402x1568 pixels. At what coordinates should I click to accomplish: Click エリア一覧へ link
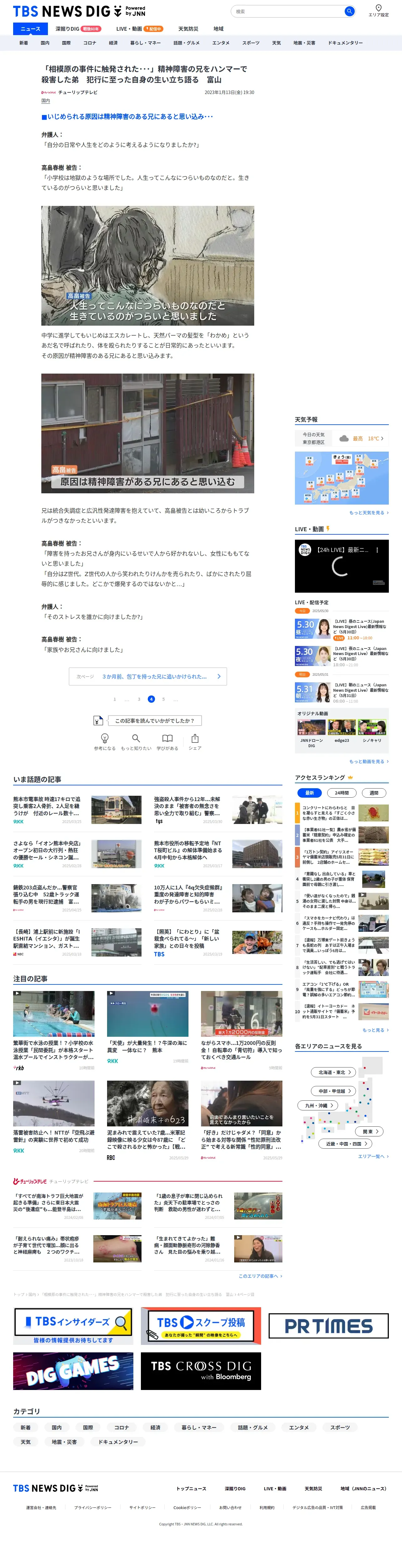(373, 1156)
